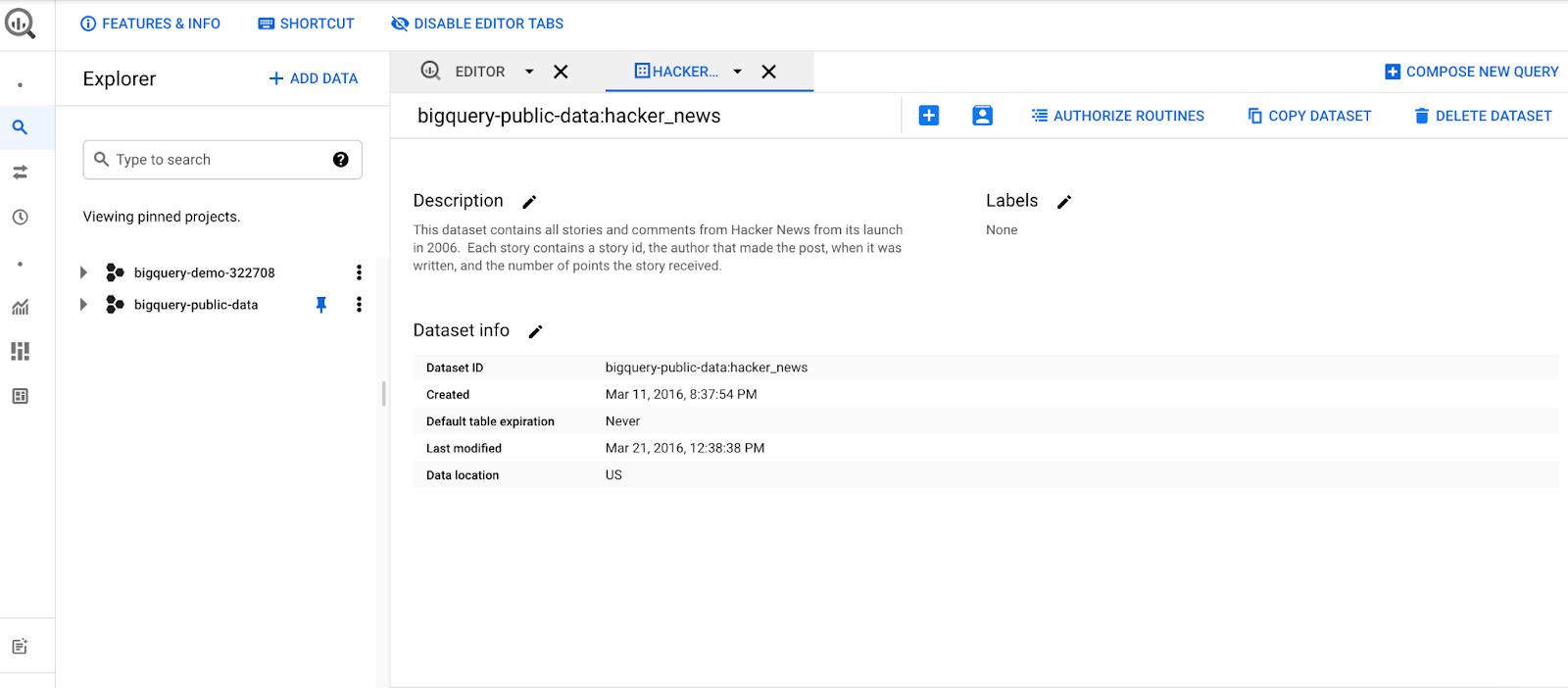Edit the Description with pencil icon
Screen dimensions: 1568x688
tap(529, 202)
